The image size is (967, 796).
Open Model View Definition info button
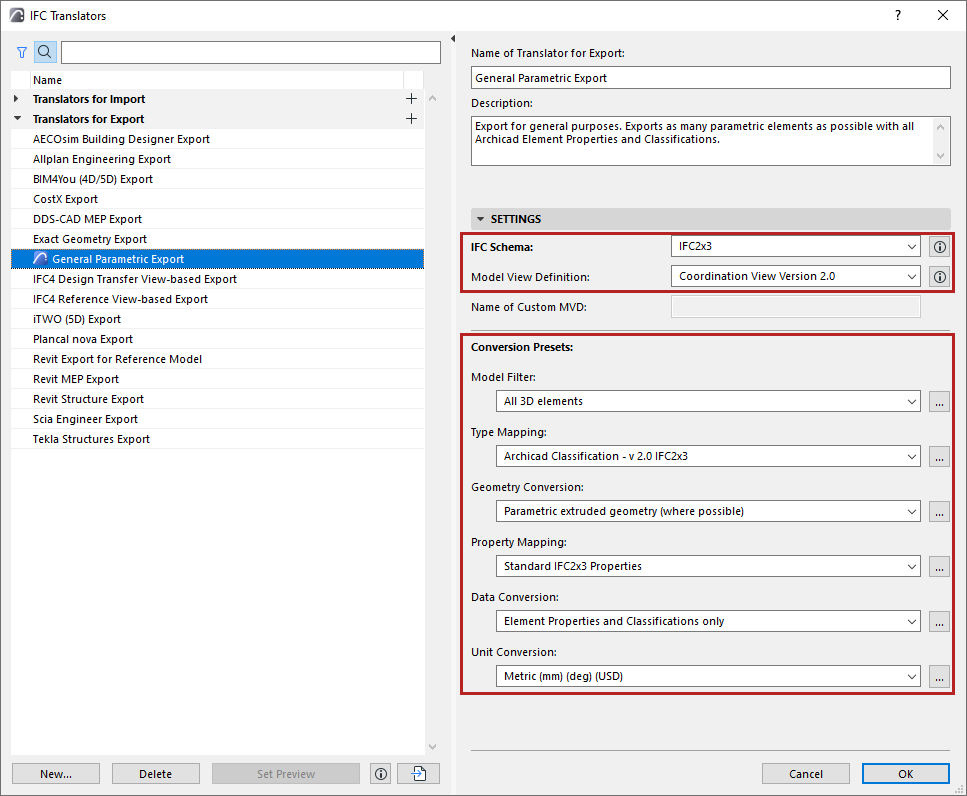[x=939, y=277]
